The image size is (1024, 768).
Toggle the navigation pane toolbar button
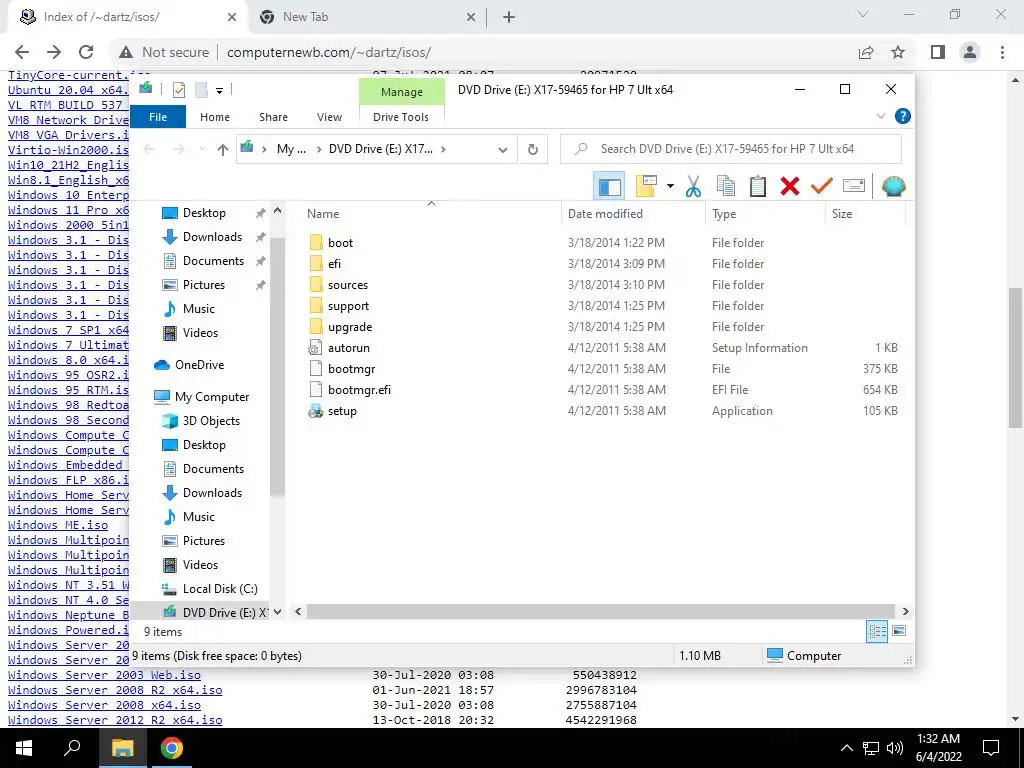point(609,186)
